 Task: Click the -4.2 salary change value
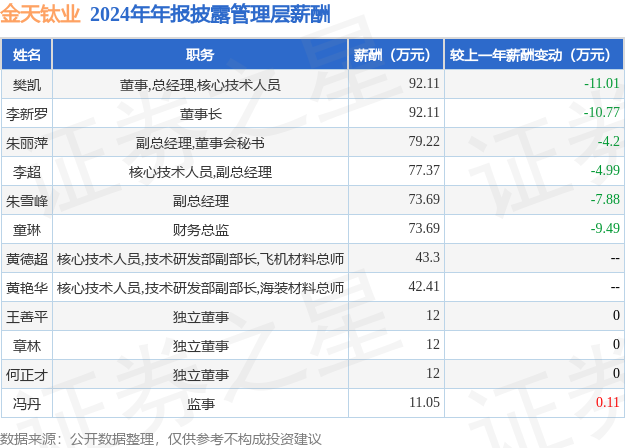(608, 141)
